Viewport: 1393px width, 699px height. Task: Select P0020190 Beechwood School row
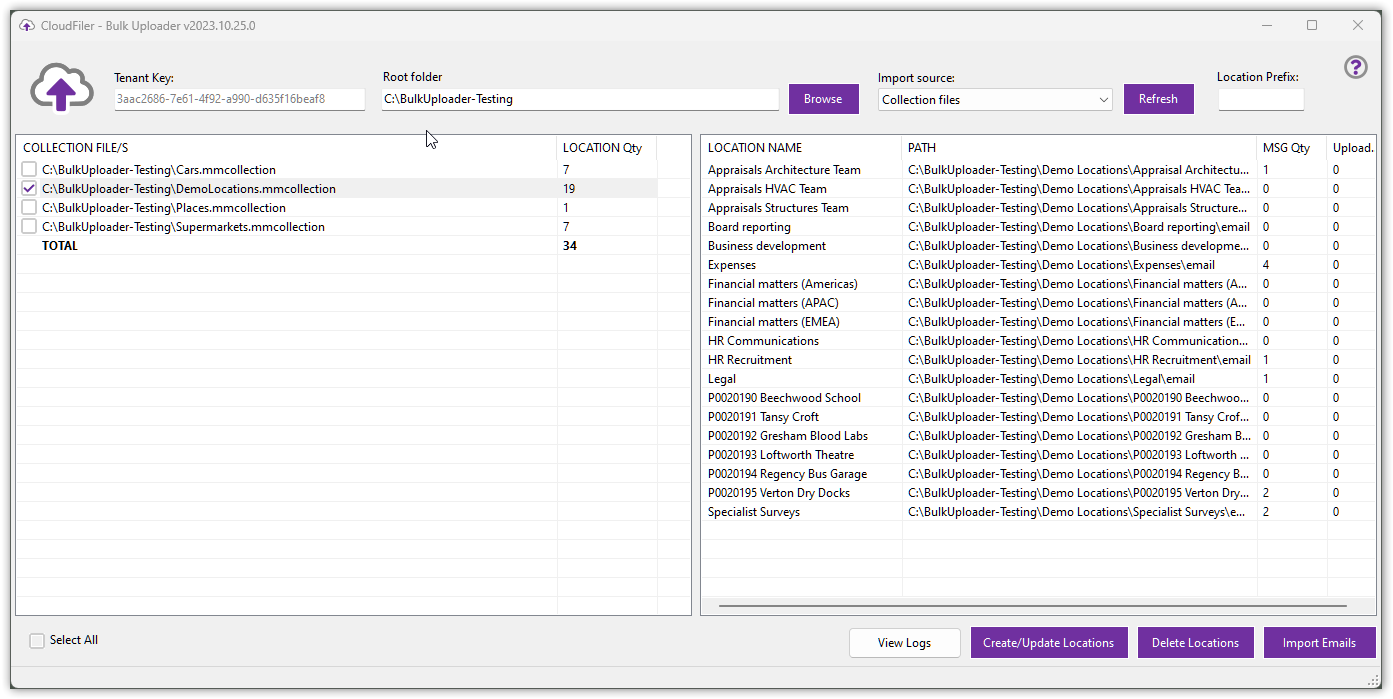click(1038, 398)
